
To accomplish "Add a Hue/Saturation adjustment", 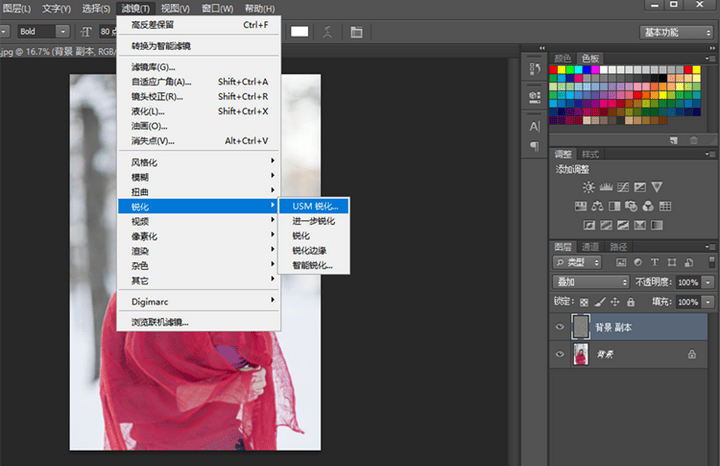I will point(580,206).
